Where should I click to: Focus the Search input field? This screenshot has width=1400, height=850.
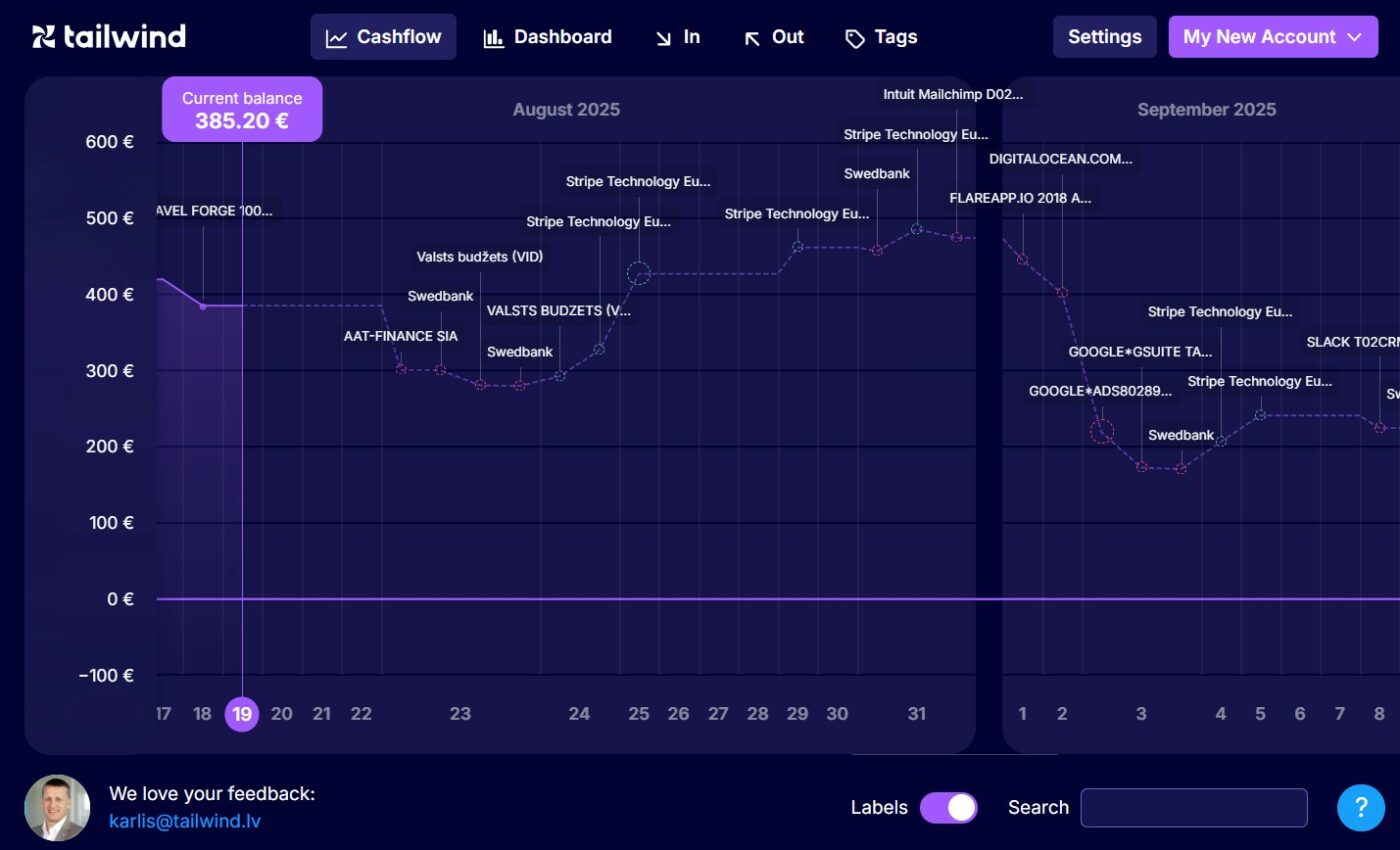click(1194, 808)
